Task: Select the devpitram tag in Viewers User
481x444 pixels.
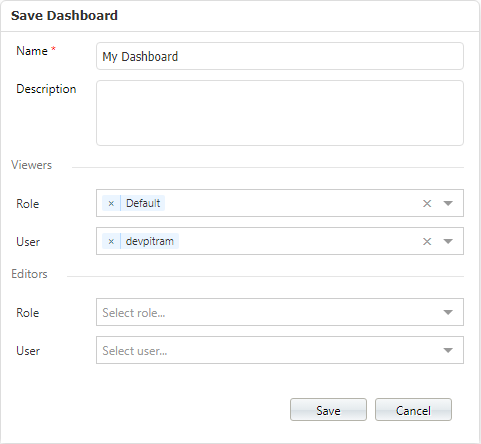Action: (x=150, y=241)
